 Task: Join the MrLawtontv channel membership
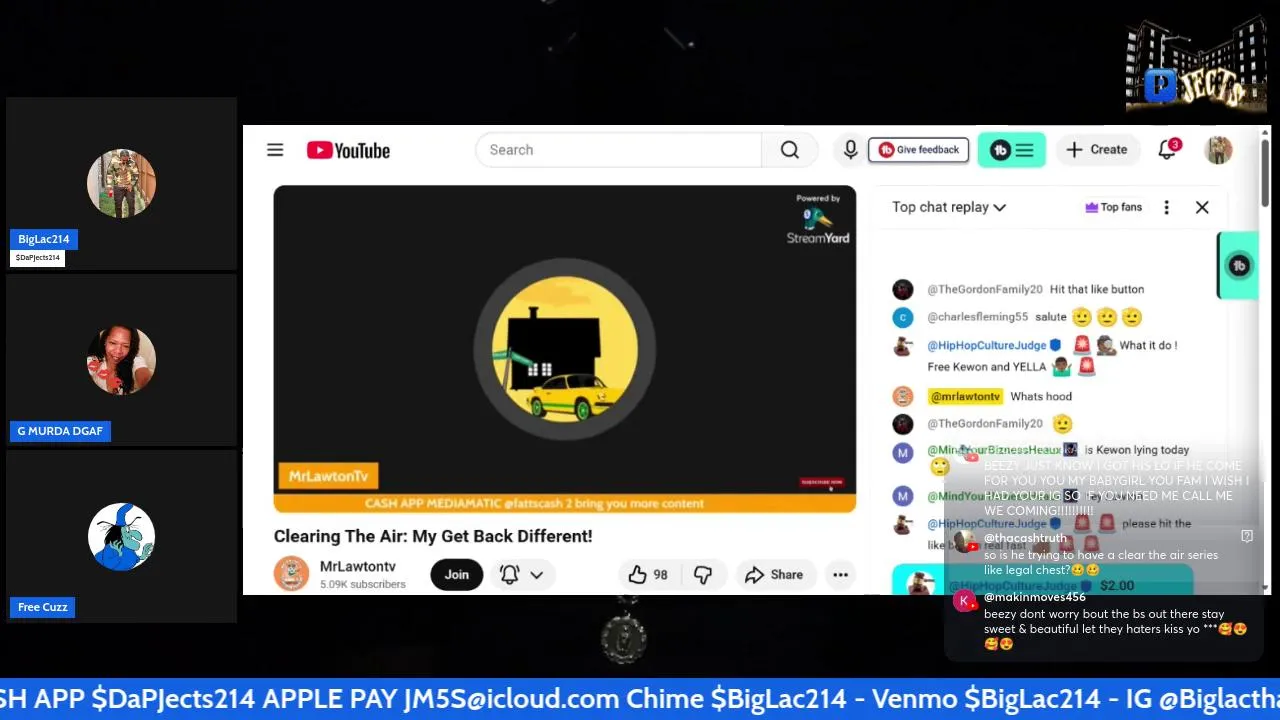pyautogui.click(x=456, y=574)
